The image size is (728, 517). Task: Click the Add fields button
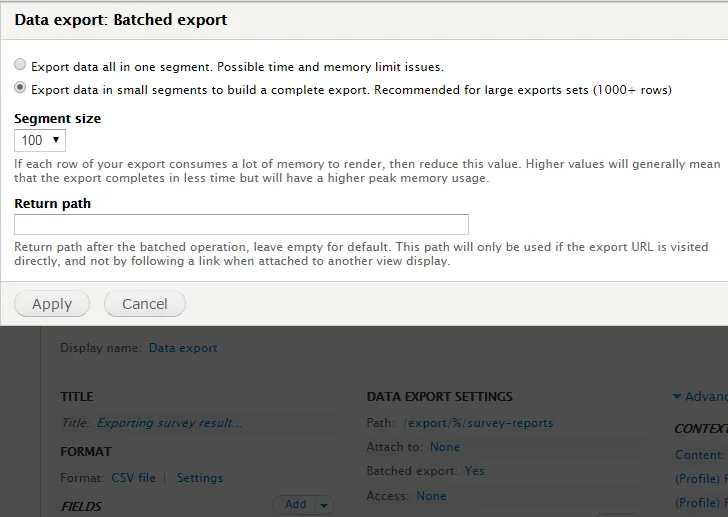[295, 504]
